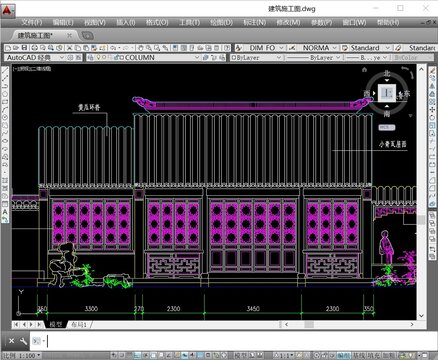Image resolution: width=438 pixels, height=360 pixels.
Task: Click the horizontal scrollbar thumb
Action: tap(309, 324)
